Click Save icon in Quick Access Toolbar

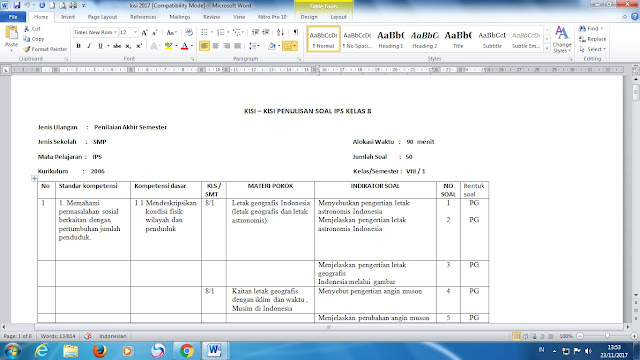[x=17, y=5]
